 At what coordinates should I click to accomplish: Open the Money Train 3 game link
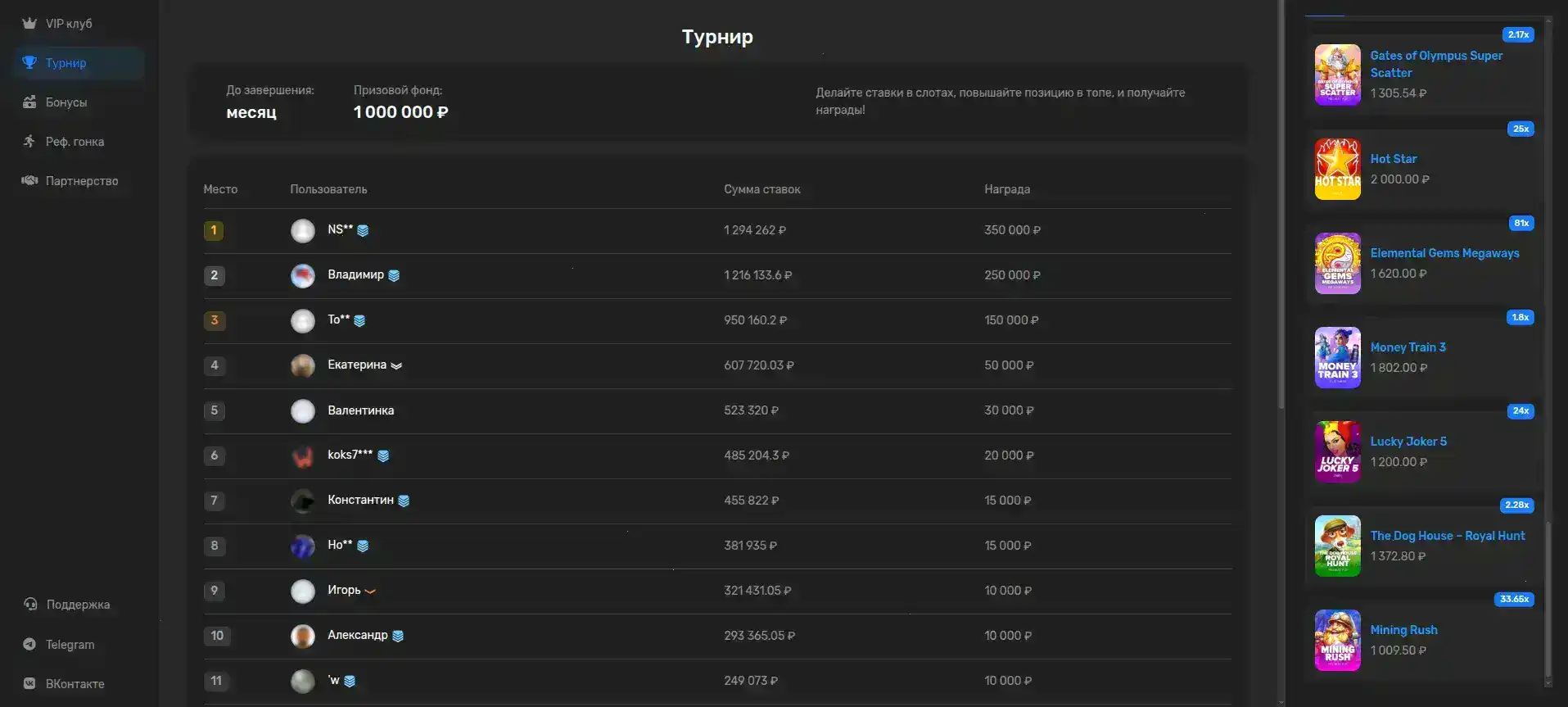[1408, 347]
